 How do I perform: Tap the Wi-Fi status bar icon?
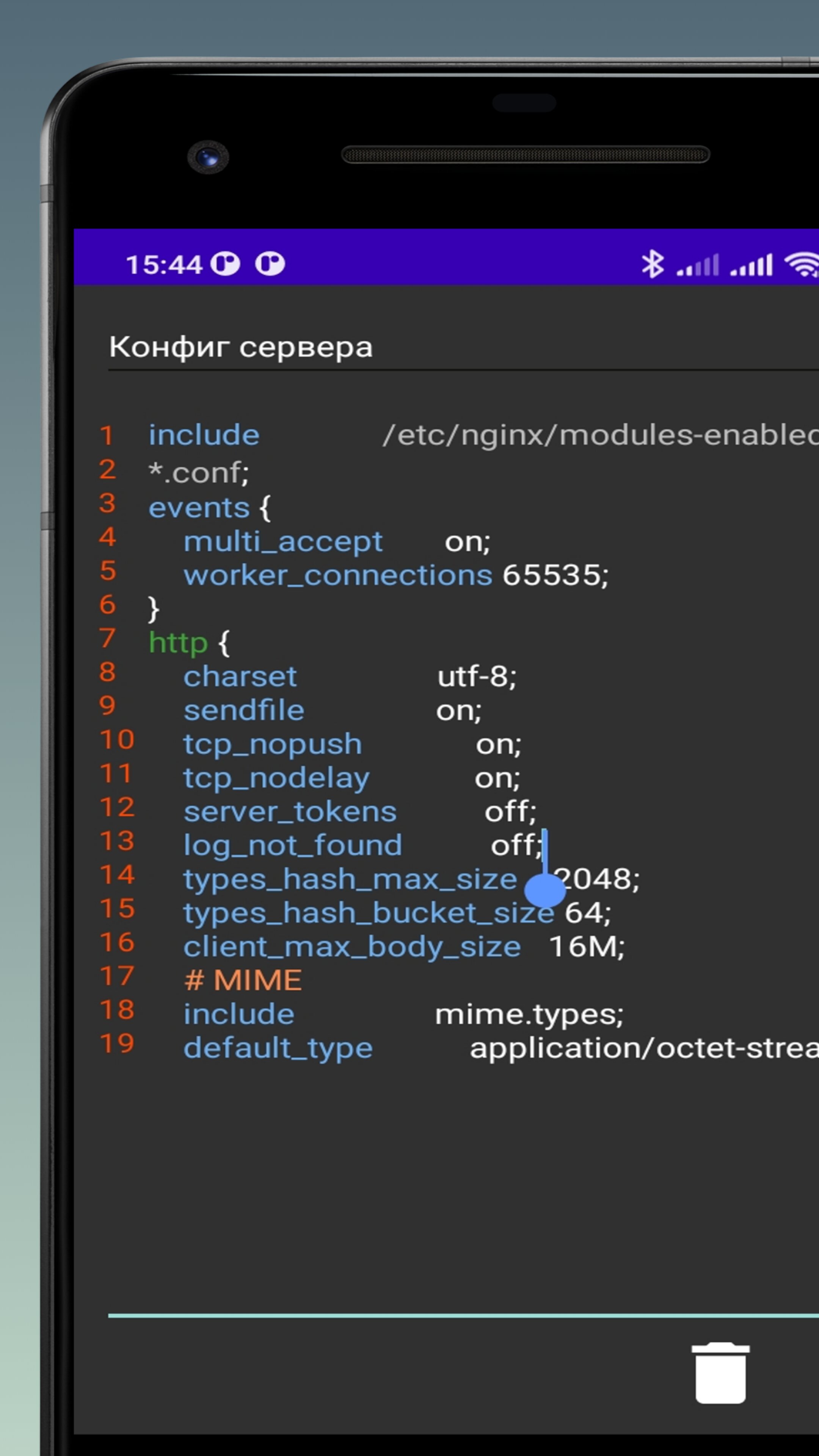tap(802, 265)
